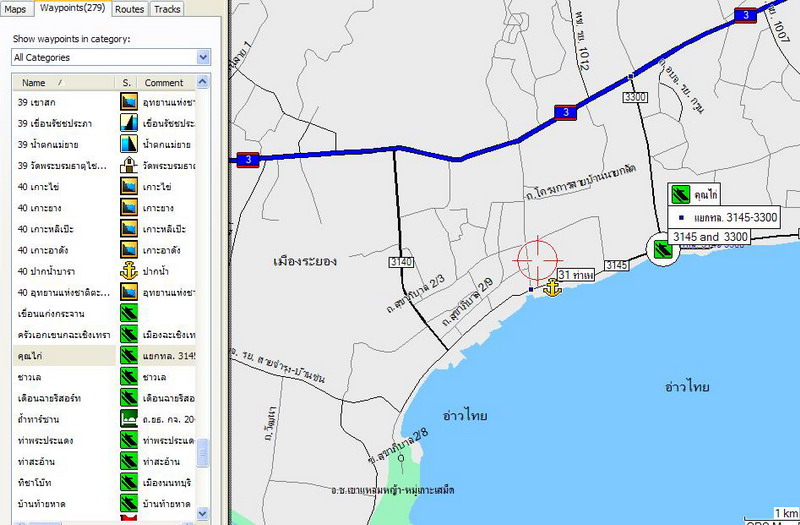Select waypoint 40 เกาะยาง
Viewport: 800px width, 525px height.
pyautogui.click(x=40, y=208)
